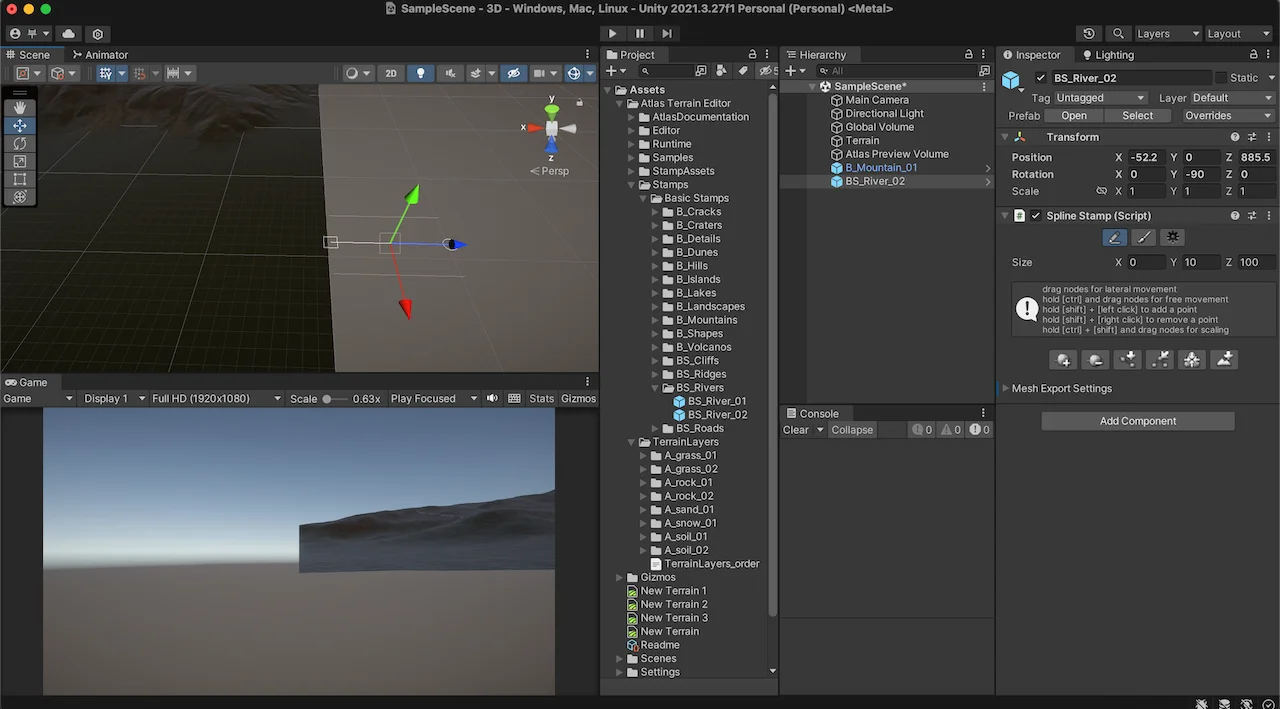Screen dimensions: 1280x709
Task: Click the prefab Select button
Action: click(1138, 116)
